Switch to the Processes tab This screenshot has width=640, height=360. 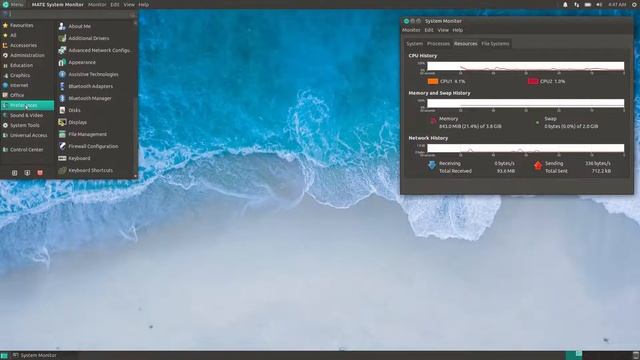pos(438,44)
